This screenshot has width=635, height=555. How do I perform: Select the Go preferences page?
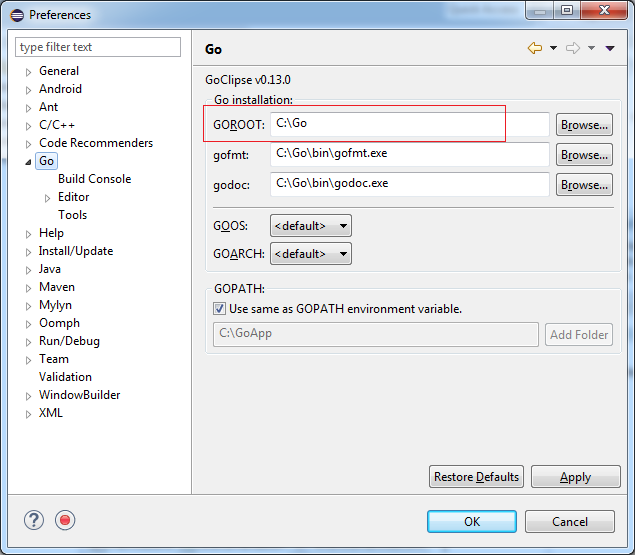click(46, 161)
